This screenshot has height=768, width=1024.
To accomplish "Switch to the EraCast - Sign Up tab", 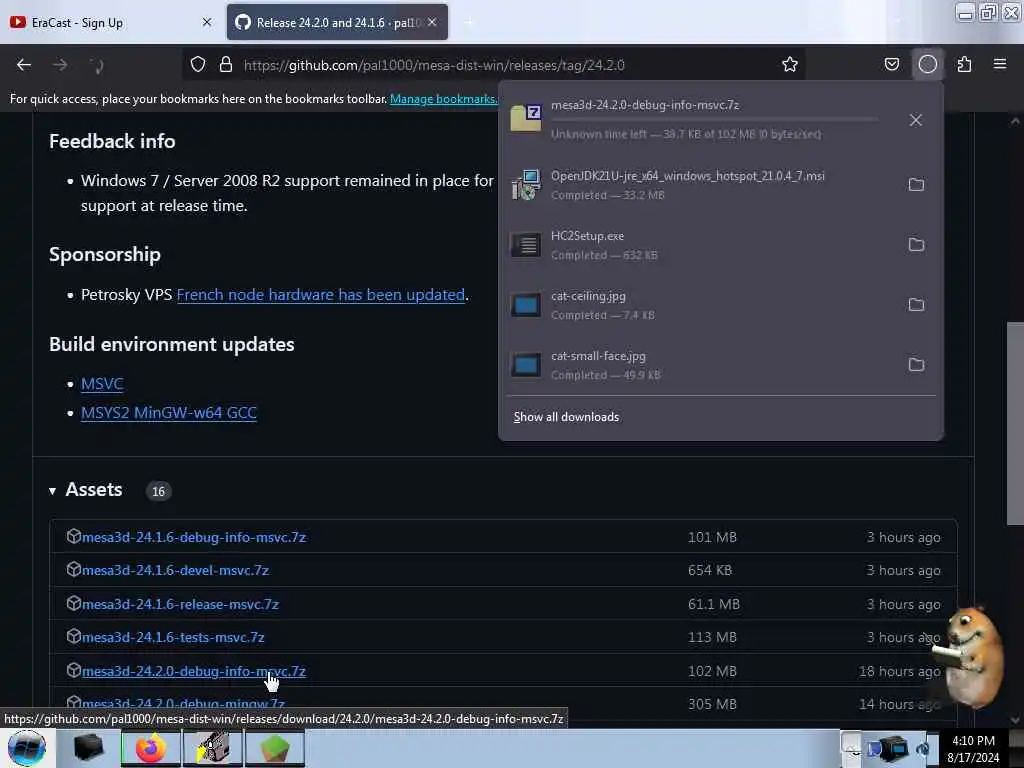I will (x=111, y=22).
